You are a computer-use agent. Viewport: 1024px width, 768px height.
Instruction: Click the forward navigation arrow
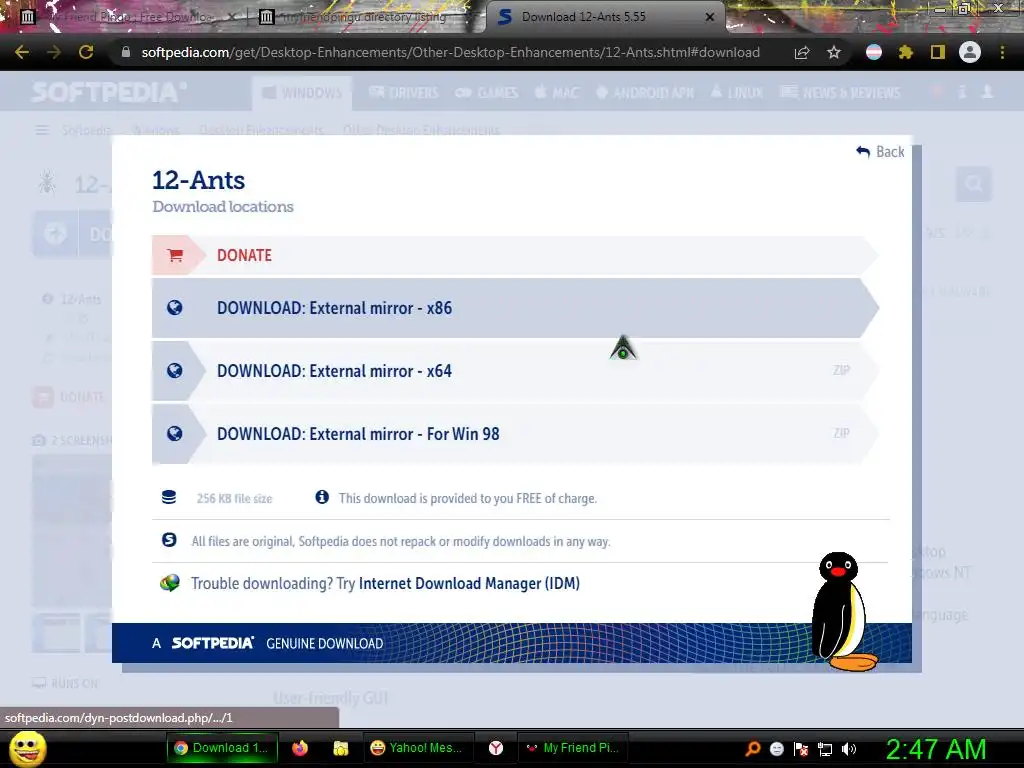pyautogui.click(x=54, y=52)
